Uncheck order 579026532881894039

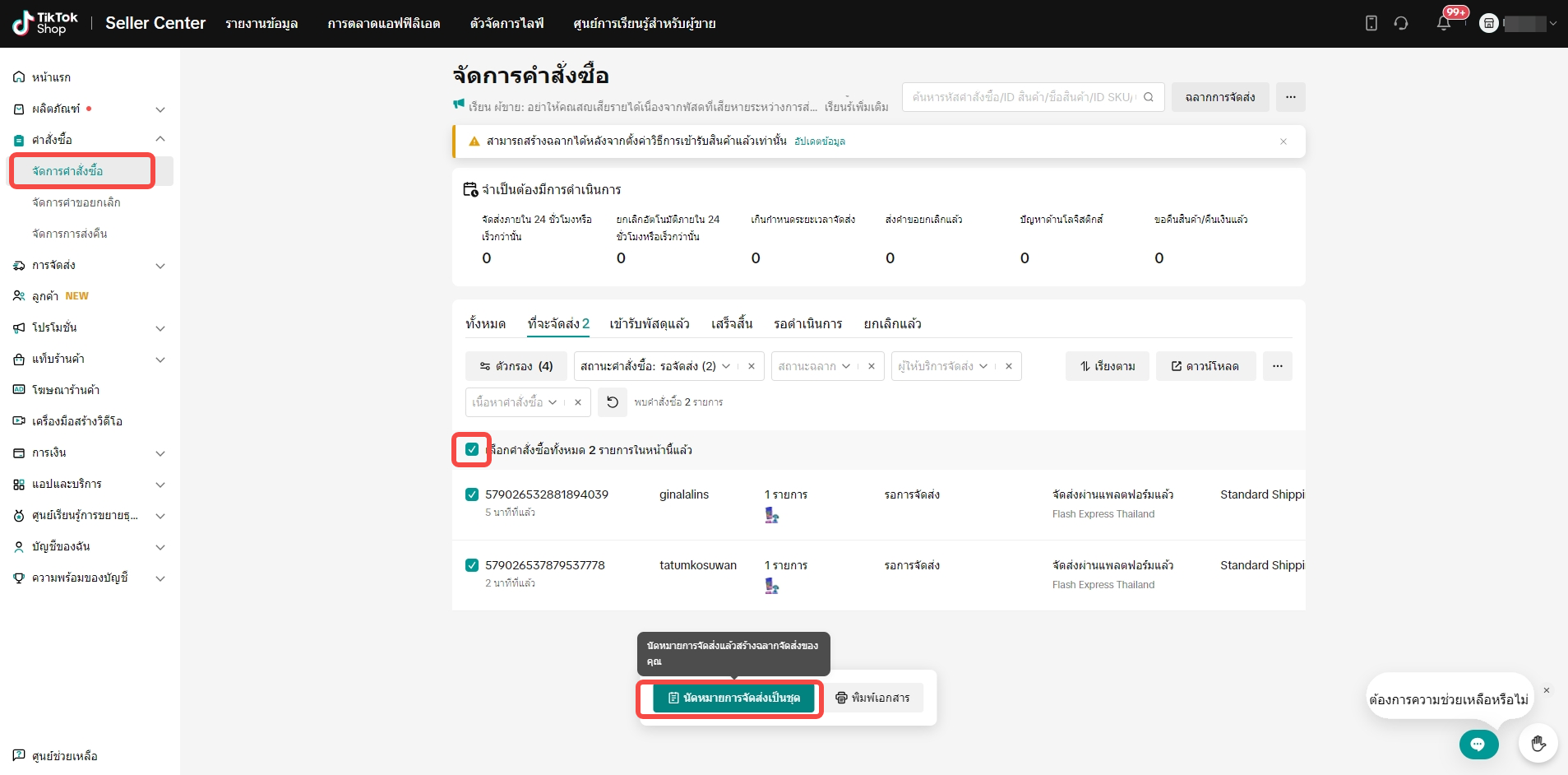point(472,494)
